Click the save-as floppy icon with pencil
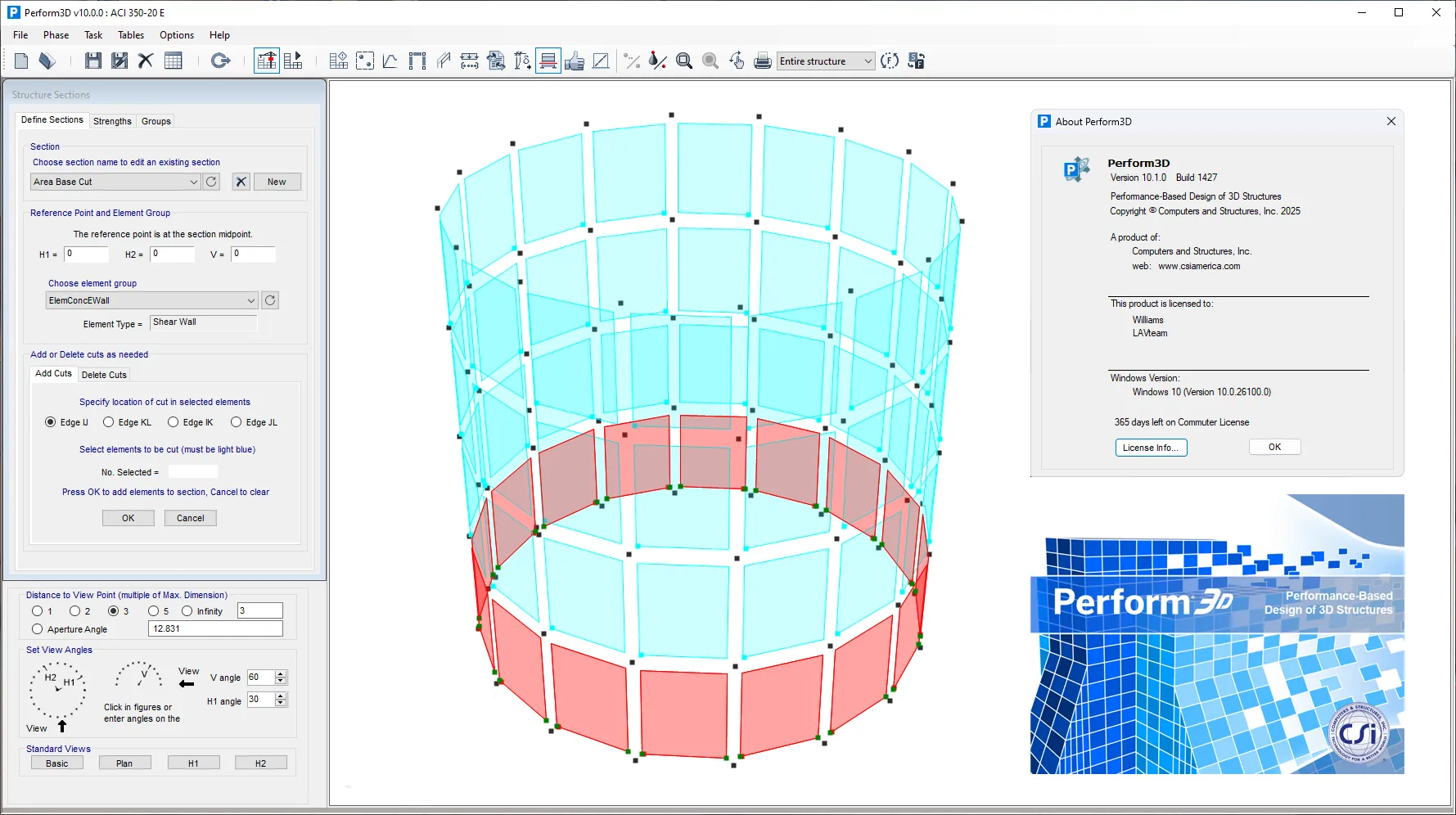 [x=119, y=61]
